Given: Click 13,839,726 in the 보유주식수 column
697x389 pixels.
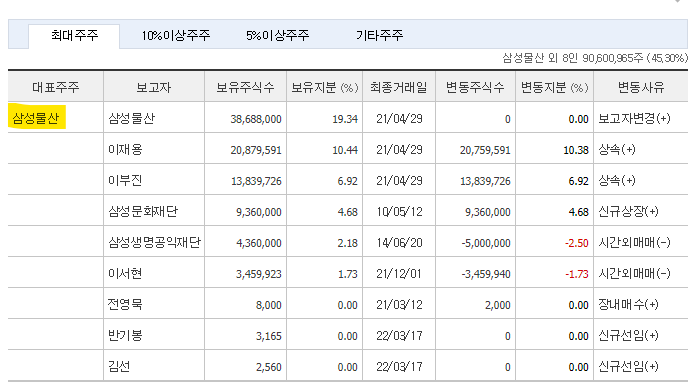Looking at the screenshot, I should 256,181.
